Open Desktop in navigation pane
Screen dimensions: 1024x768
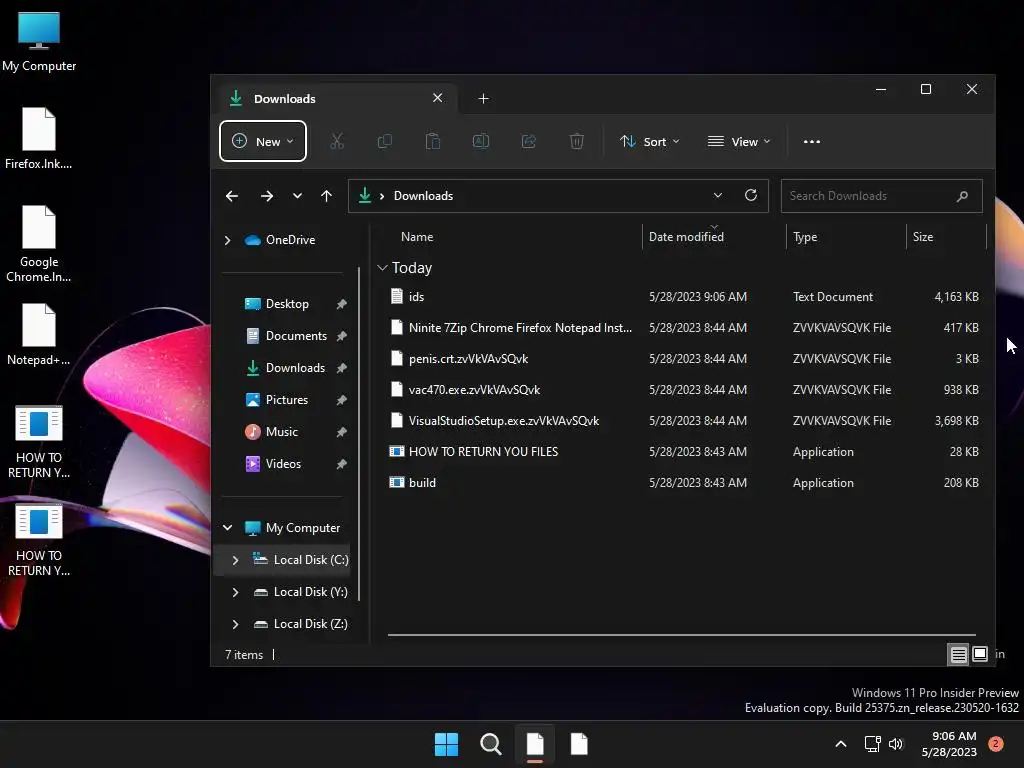click(x=287, y=304)
